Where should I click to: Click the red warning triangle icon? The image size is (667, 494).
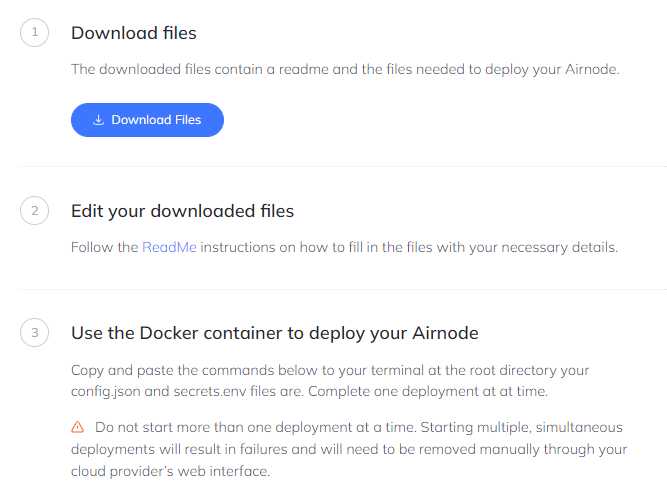(x=78, y=427)
